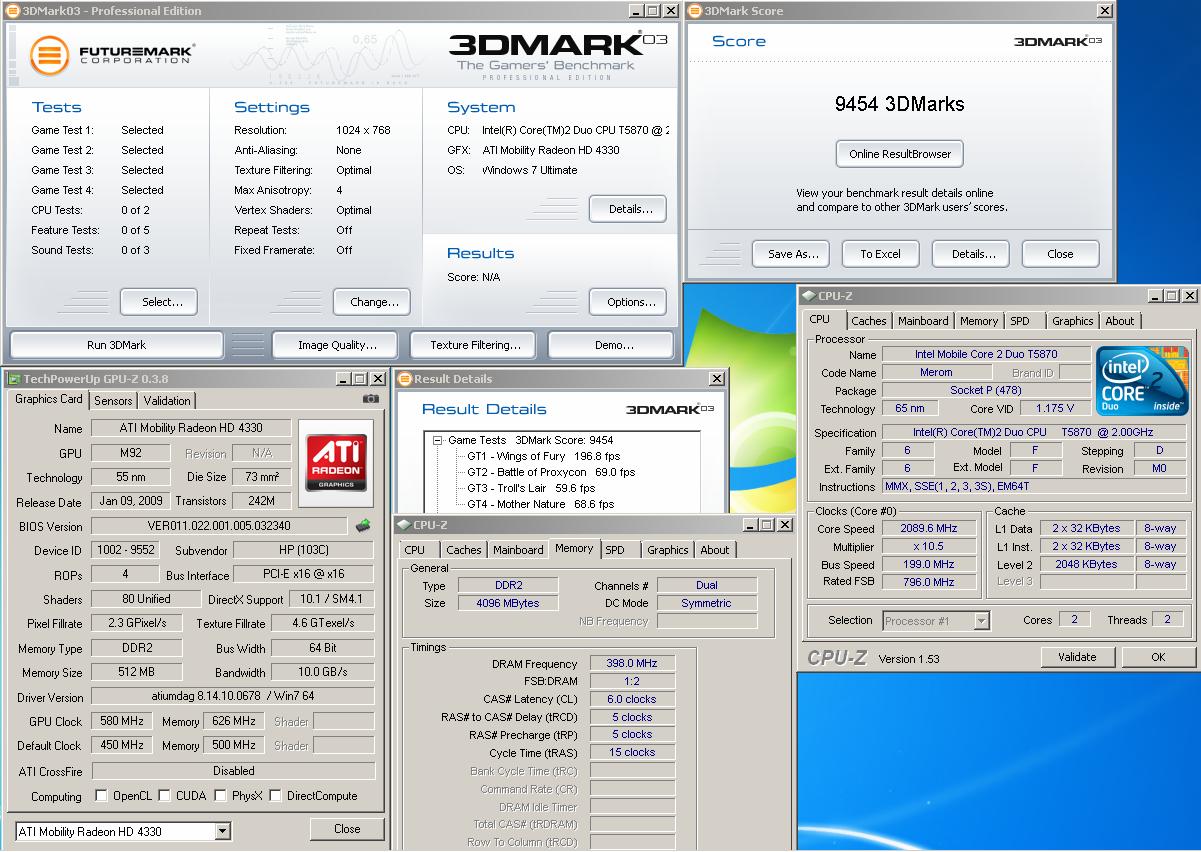Click the OK button in CPU-Z
1201x852 pixels.
click(1157, 657)
